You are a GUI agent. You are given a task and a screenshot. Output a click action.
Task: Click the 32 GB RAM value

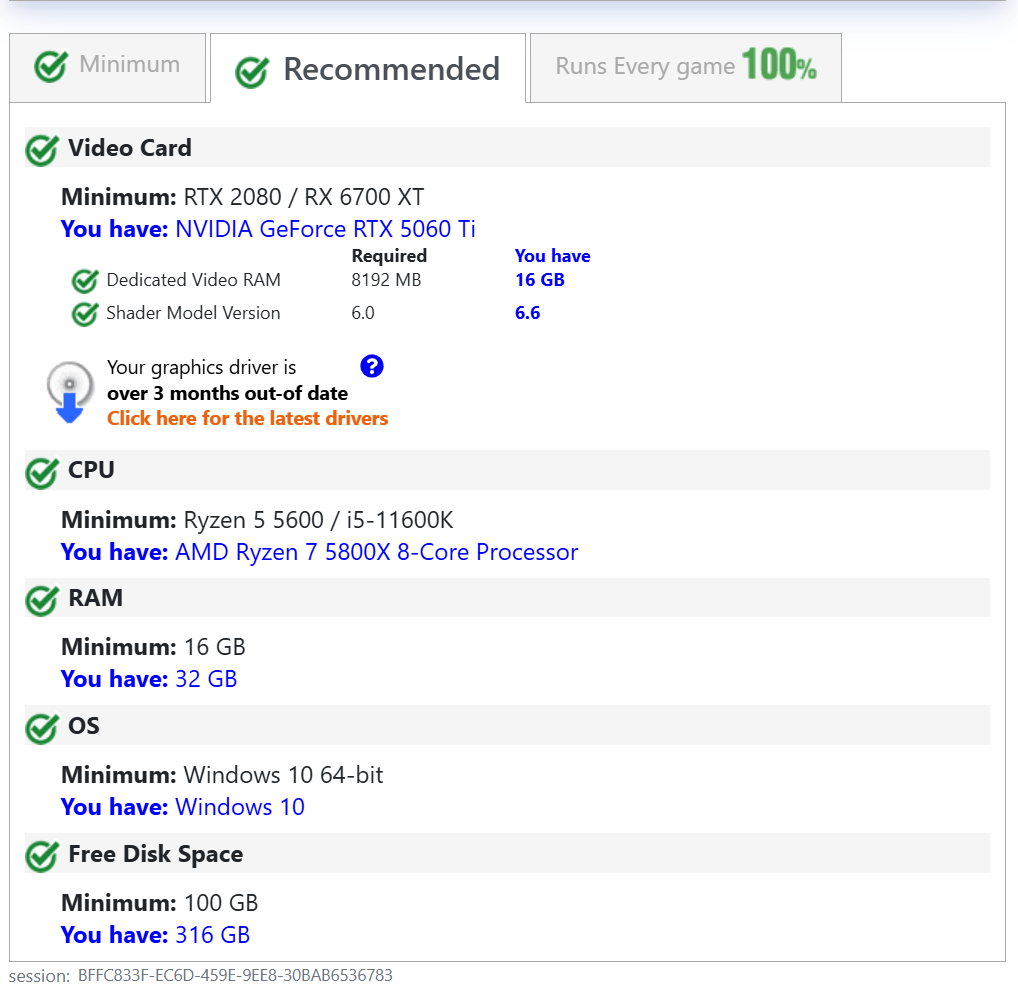coord(206,679)
